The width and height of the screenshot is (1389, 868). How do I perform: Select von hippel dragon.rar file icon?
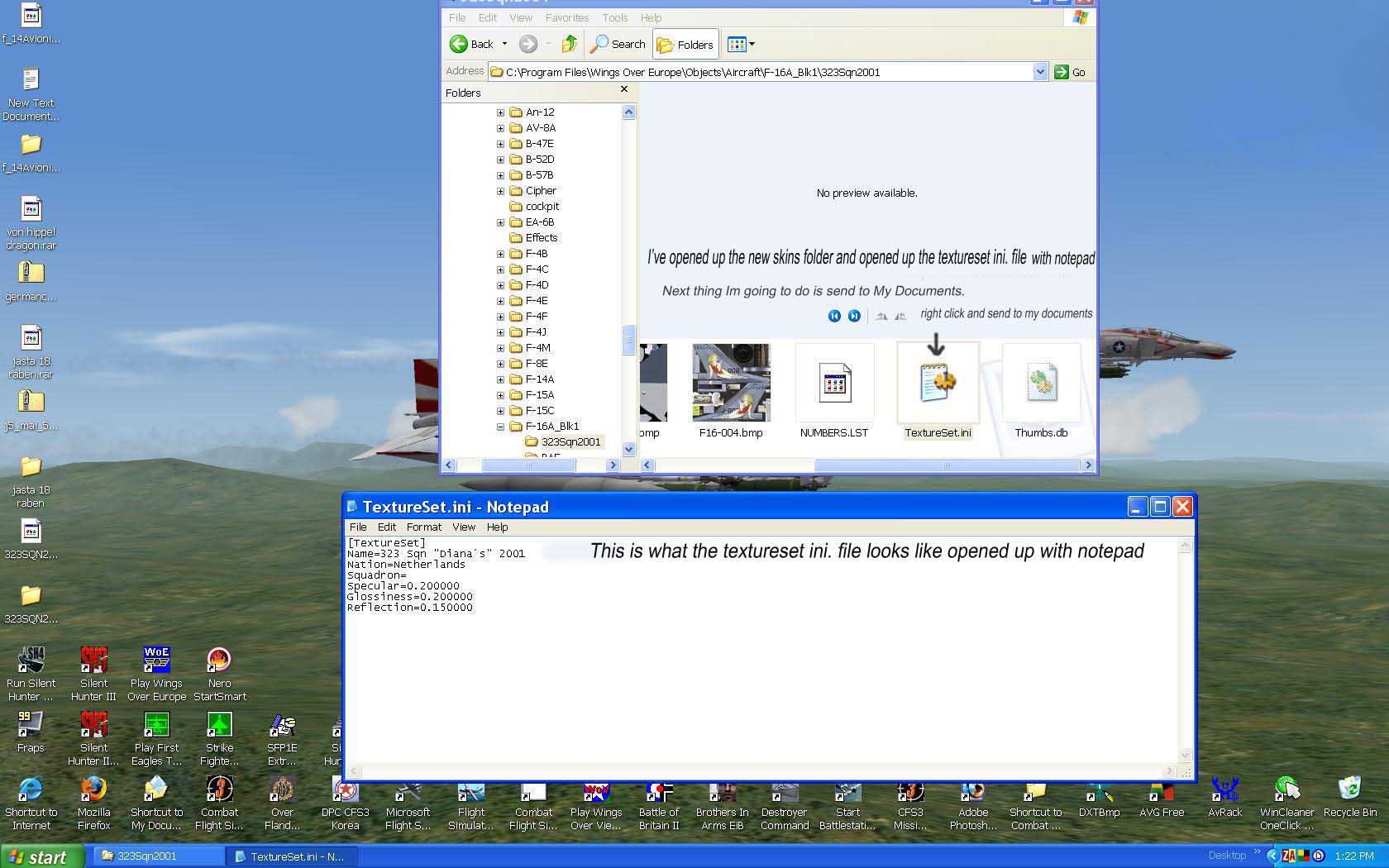point(31,222)
